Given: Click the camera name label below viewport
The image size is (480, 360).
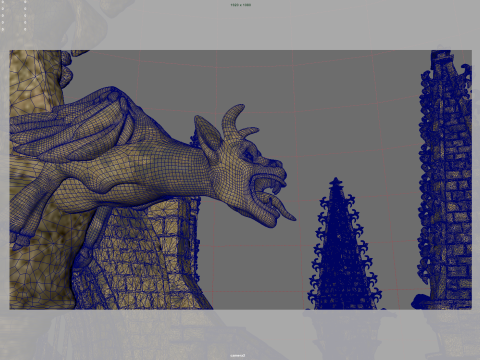Looking at the screenshot, I should pos(238,355).
